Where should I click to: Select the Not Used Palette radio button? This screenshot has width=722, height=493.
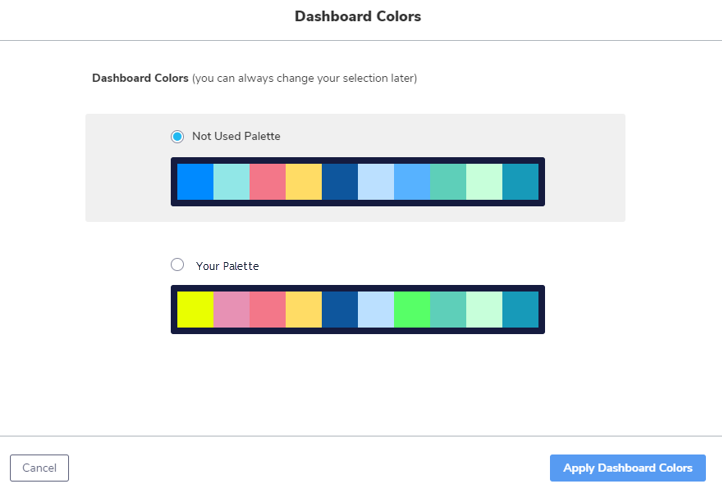coord(178,137)
